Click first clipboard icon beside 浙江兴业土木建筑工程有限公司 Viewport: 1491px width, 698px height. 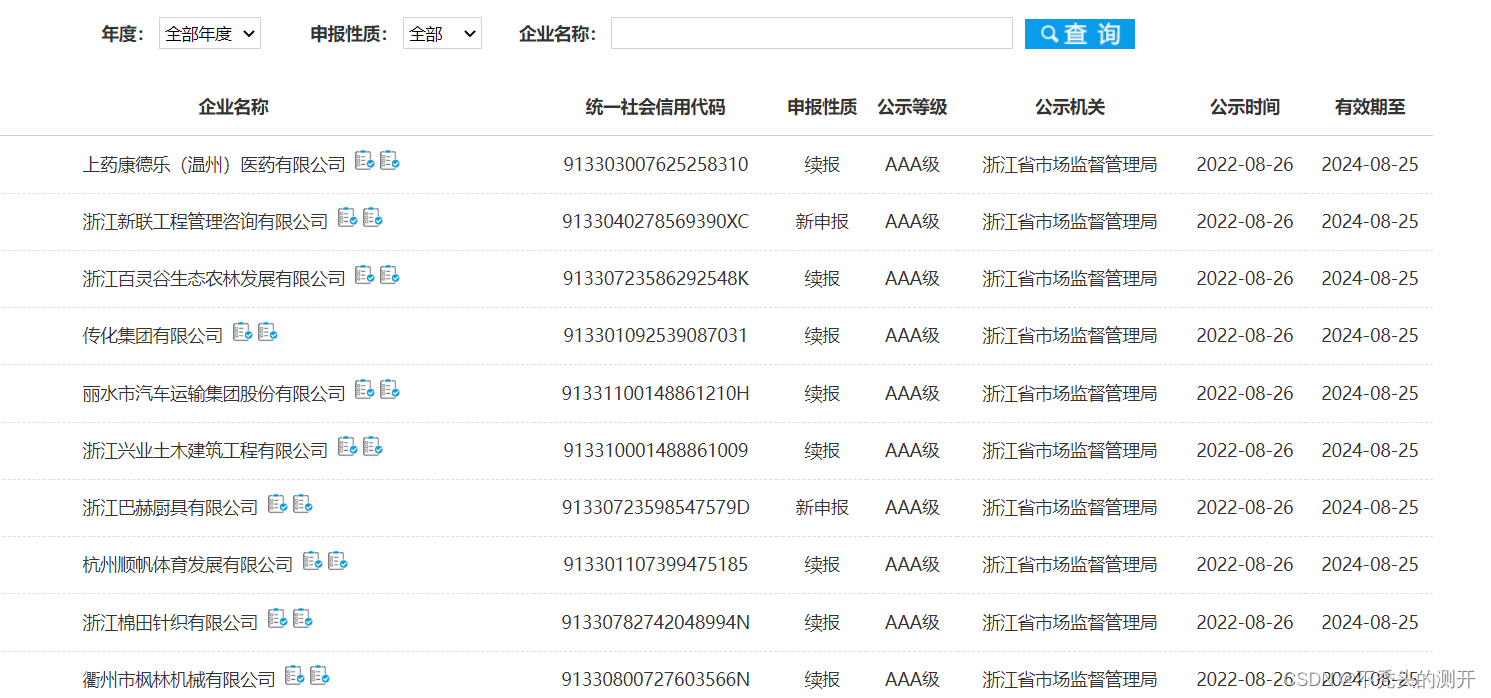(x=347, y=446)
